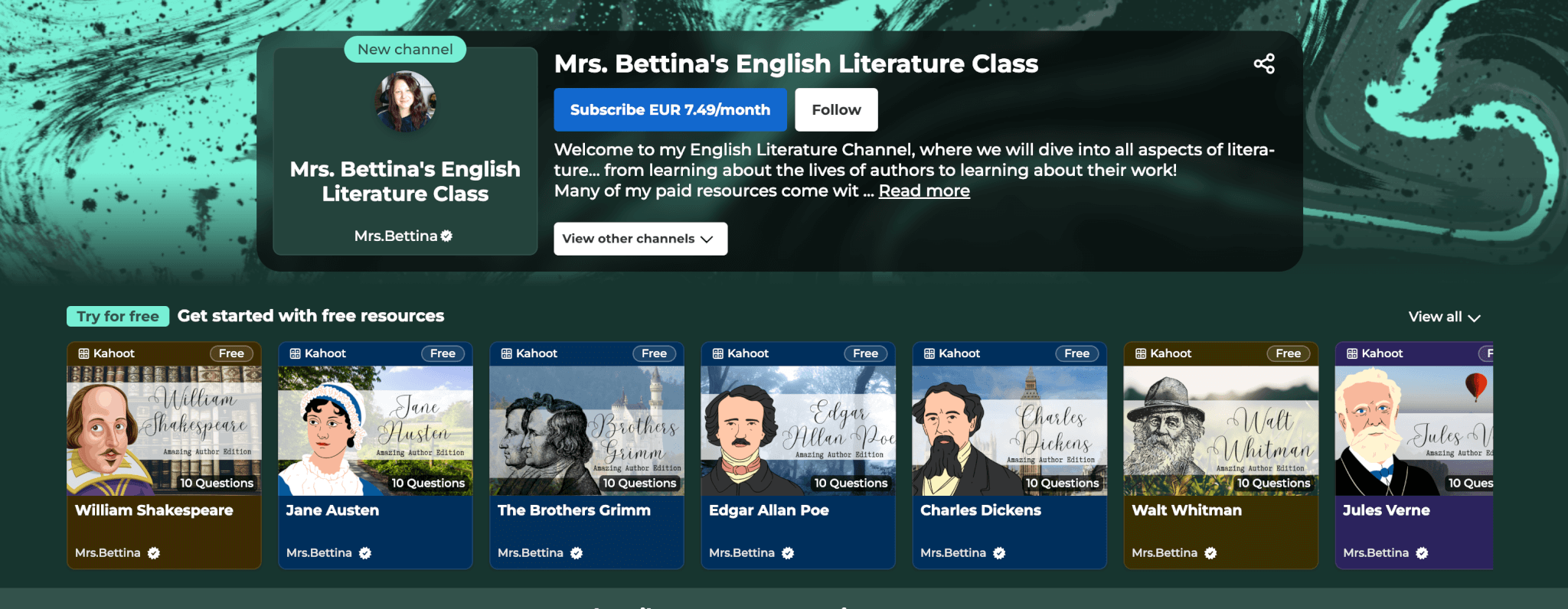Screen dimensions: 1568x609
Task: Click Free tag on William Shakespeare card
Action: pos(231,353)
